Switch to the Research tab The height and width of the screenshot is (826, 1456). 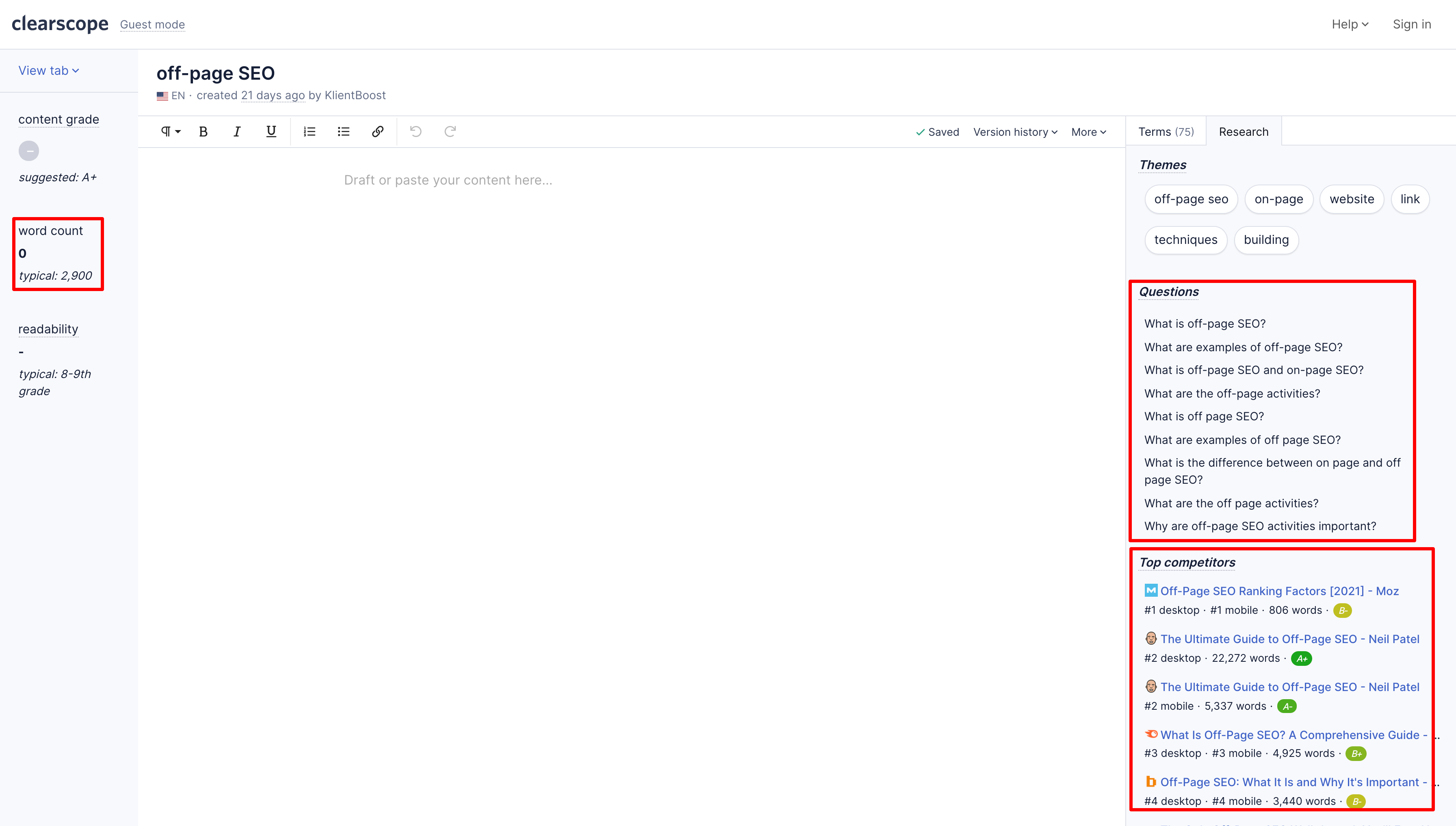(x=1243, y=131)
